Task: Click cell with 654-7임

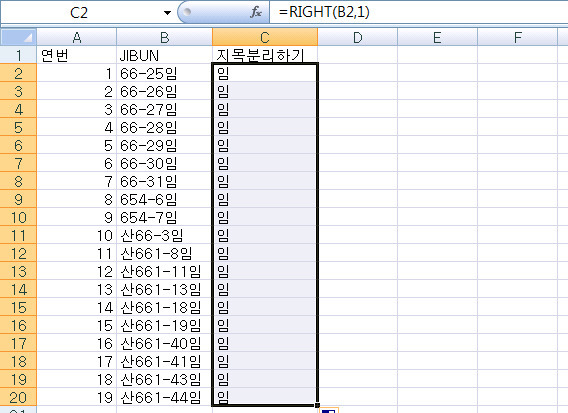Action: click(164, 217)
